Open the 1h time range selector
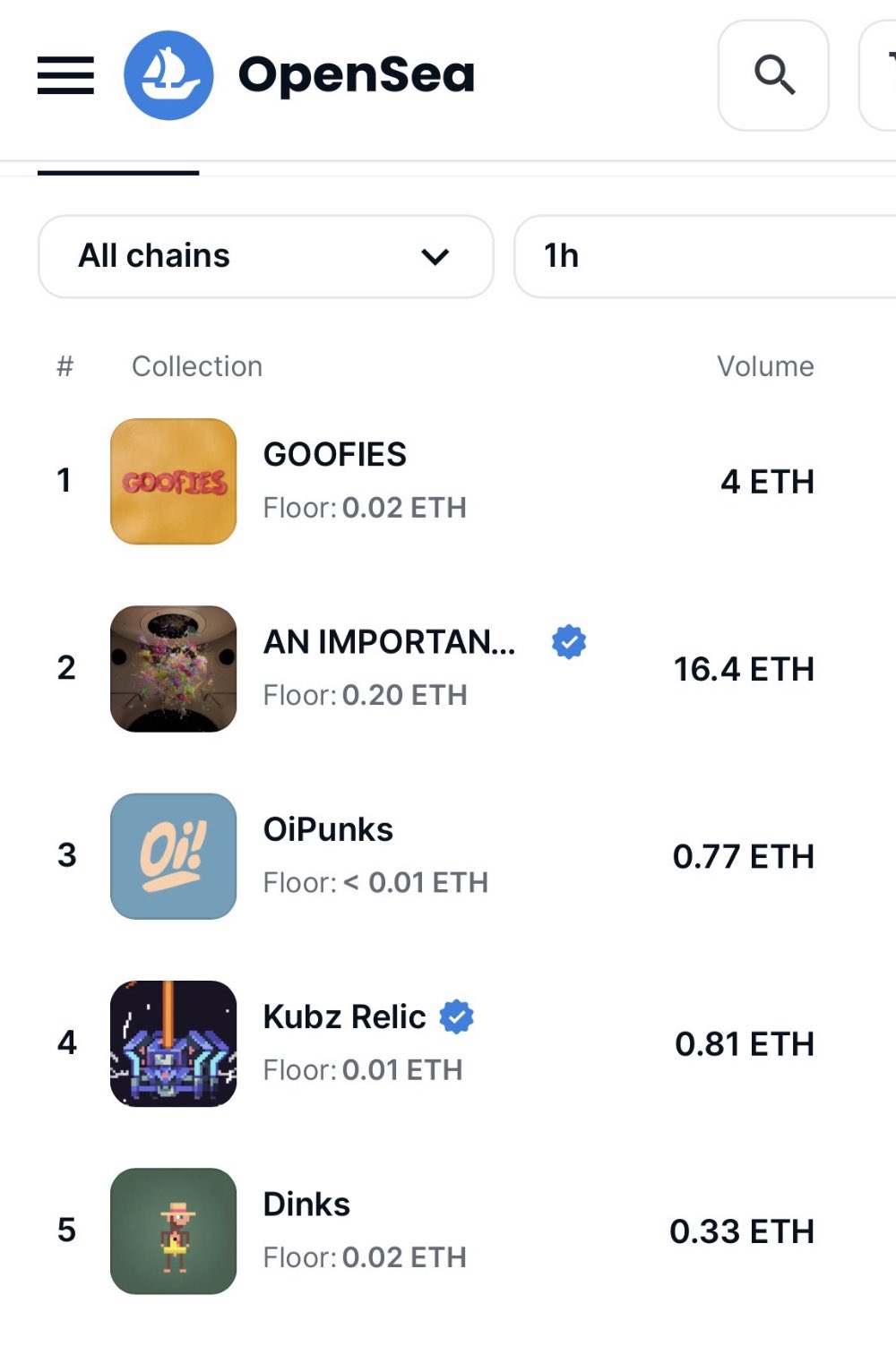Image resolution: width=896 pixels, height=1372 pixels. coord(705,256)
